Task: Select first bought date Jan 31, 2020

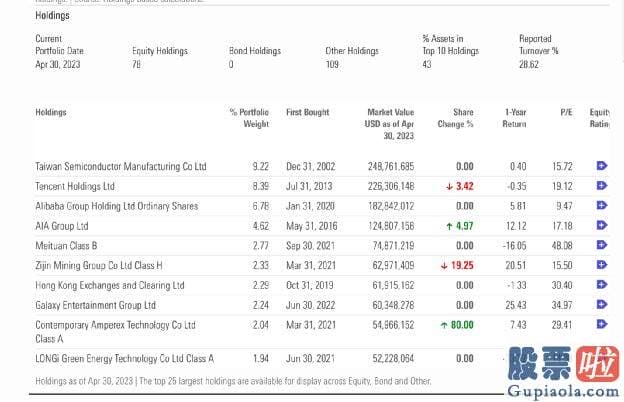Action: coord(310,206)
